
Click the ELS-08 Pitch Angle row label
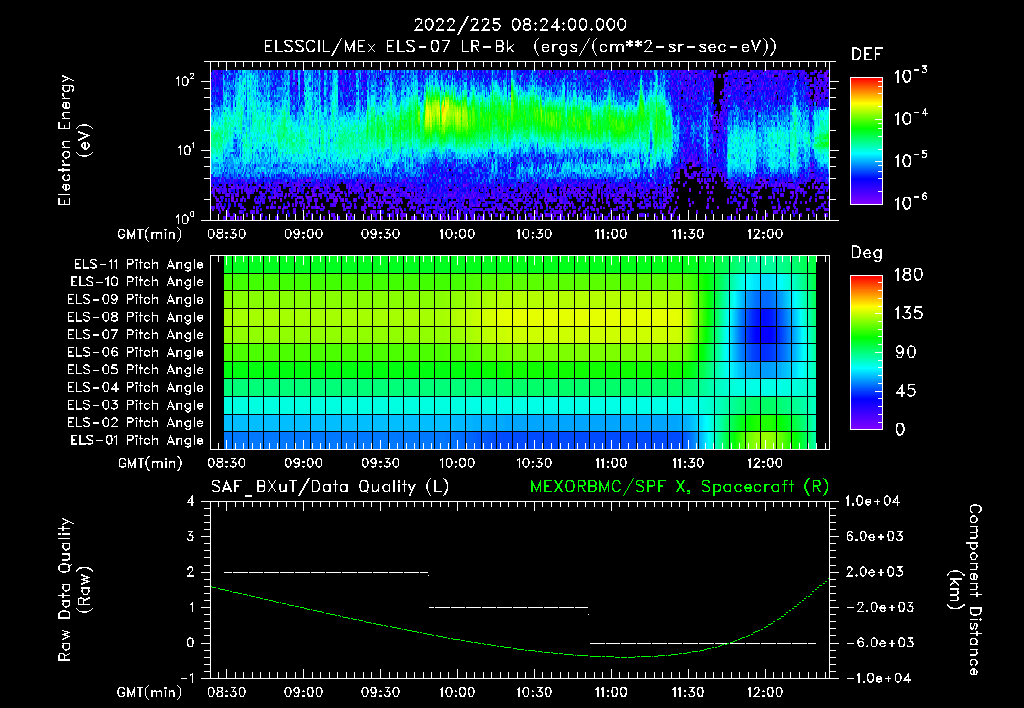(x=136, y=317)
